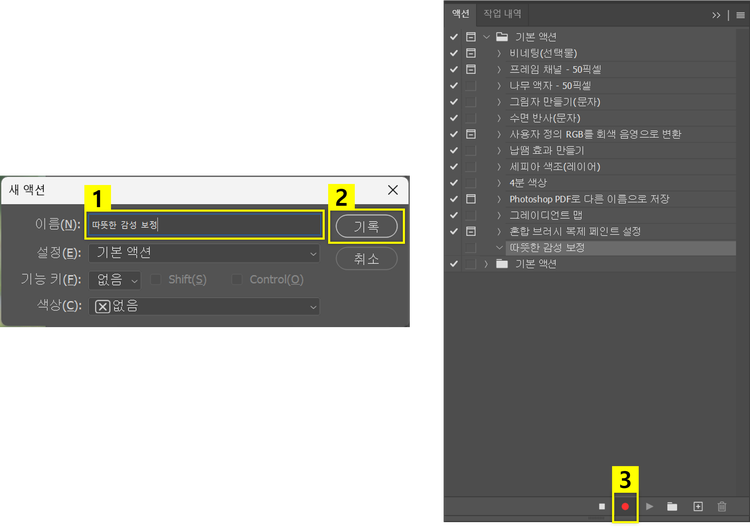Click the red begin recording button
The image size is (750, 527).
point(625,506)
